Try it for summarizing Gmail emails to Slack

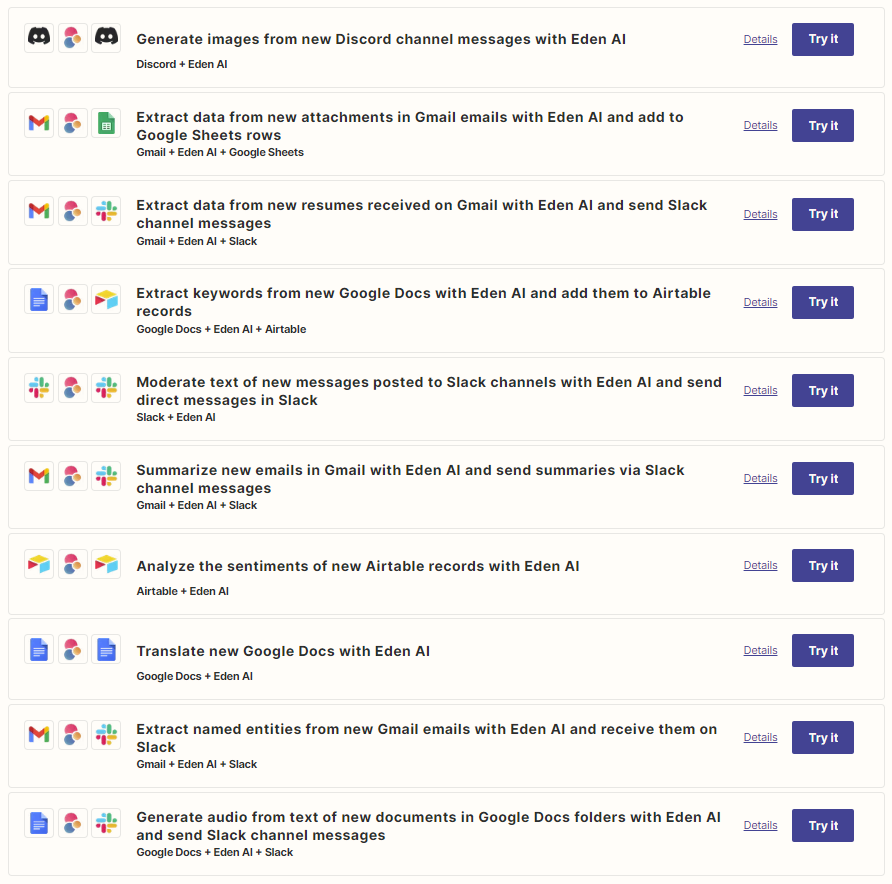823,479
